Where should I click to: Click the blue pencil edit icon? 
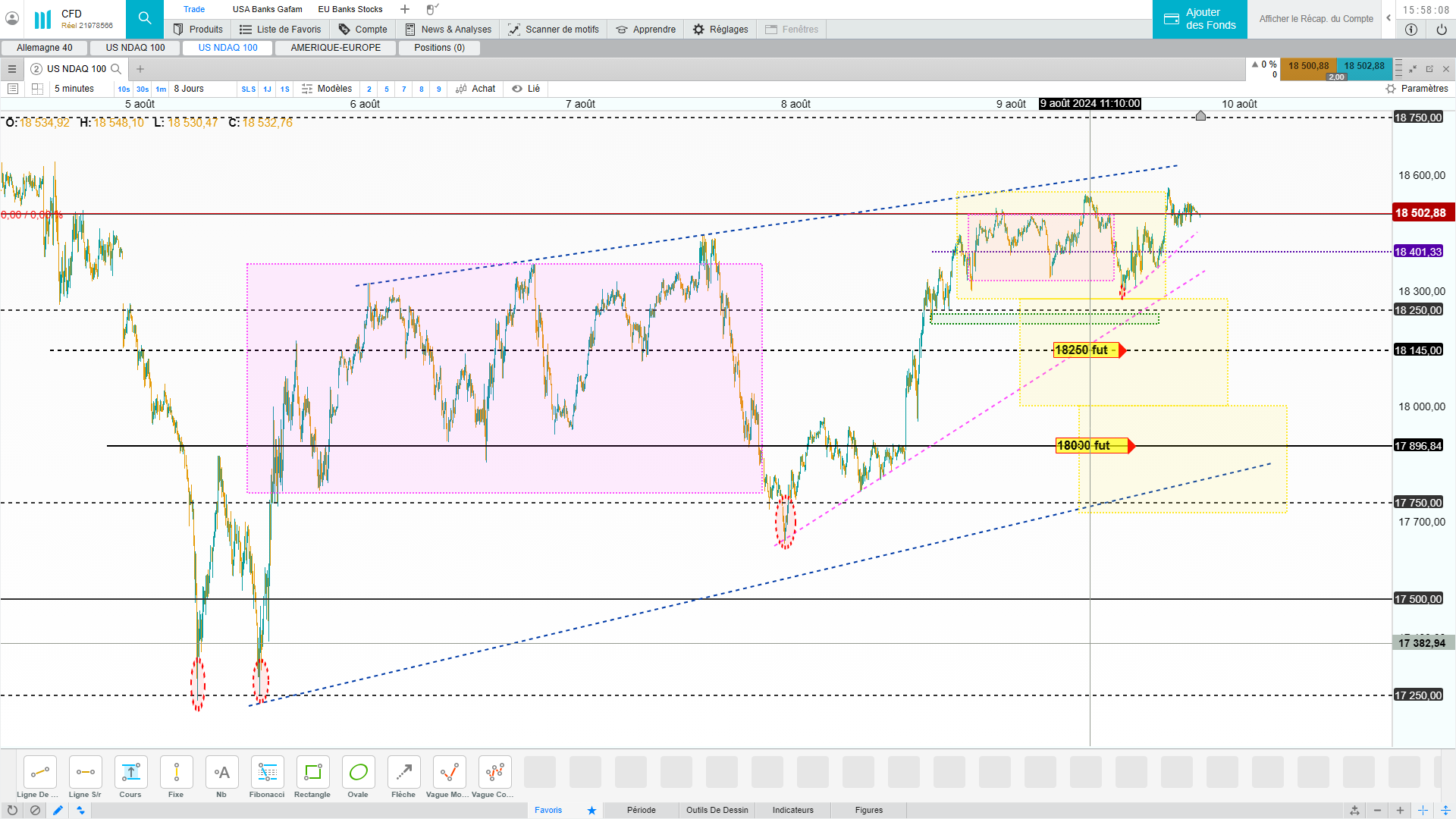pos(58,810)
